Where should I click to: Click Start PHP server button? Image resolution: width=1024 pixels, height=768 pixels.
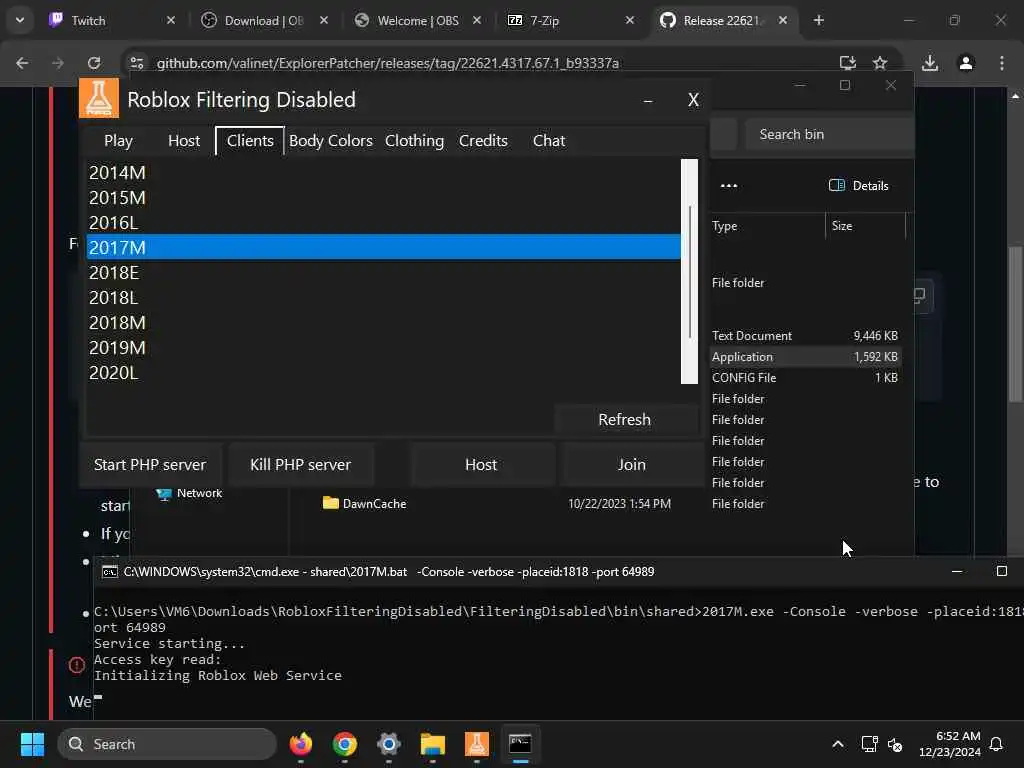[150, 464]
